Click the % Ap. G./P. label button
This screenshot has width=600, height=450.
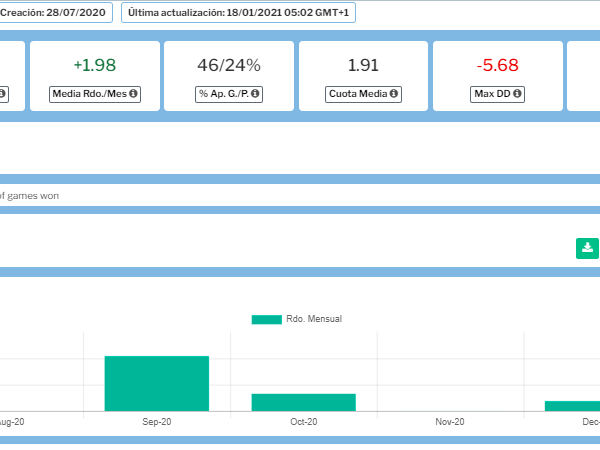(x=229, y=94)
